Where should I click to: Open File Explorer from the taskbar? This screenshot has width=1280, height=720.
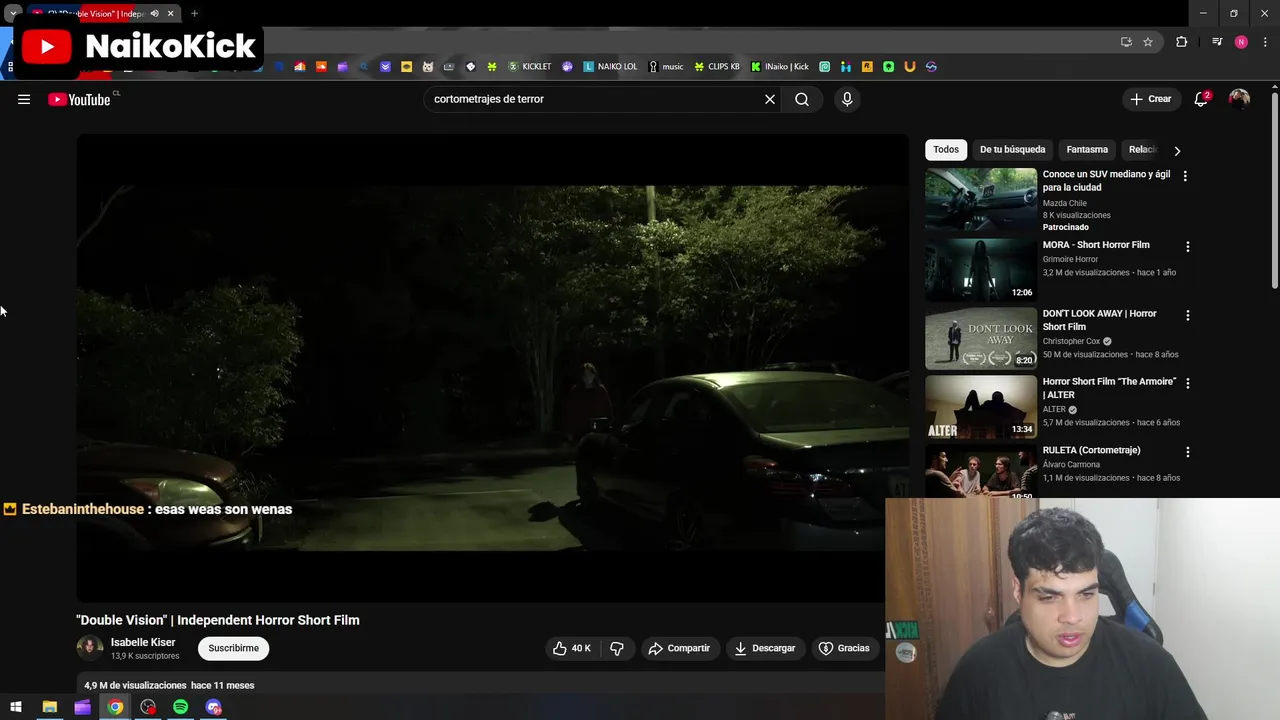(49, 707)
